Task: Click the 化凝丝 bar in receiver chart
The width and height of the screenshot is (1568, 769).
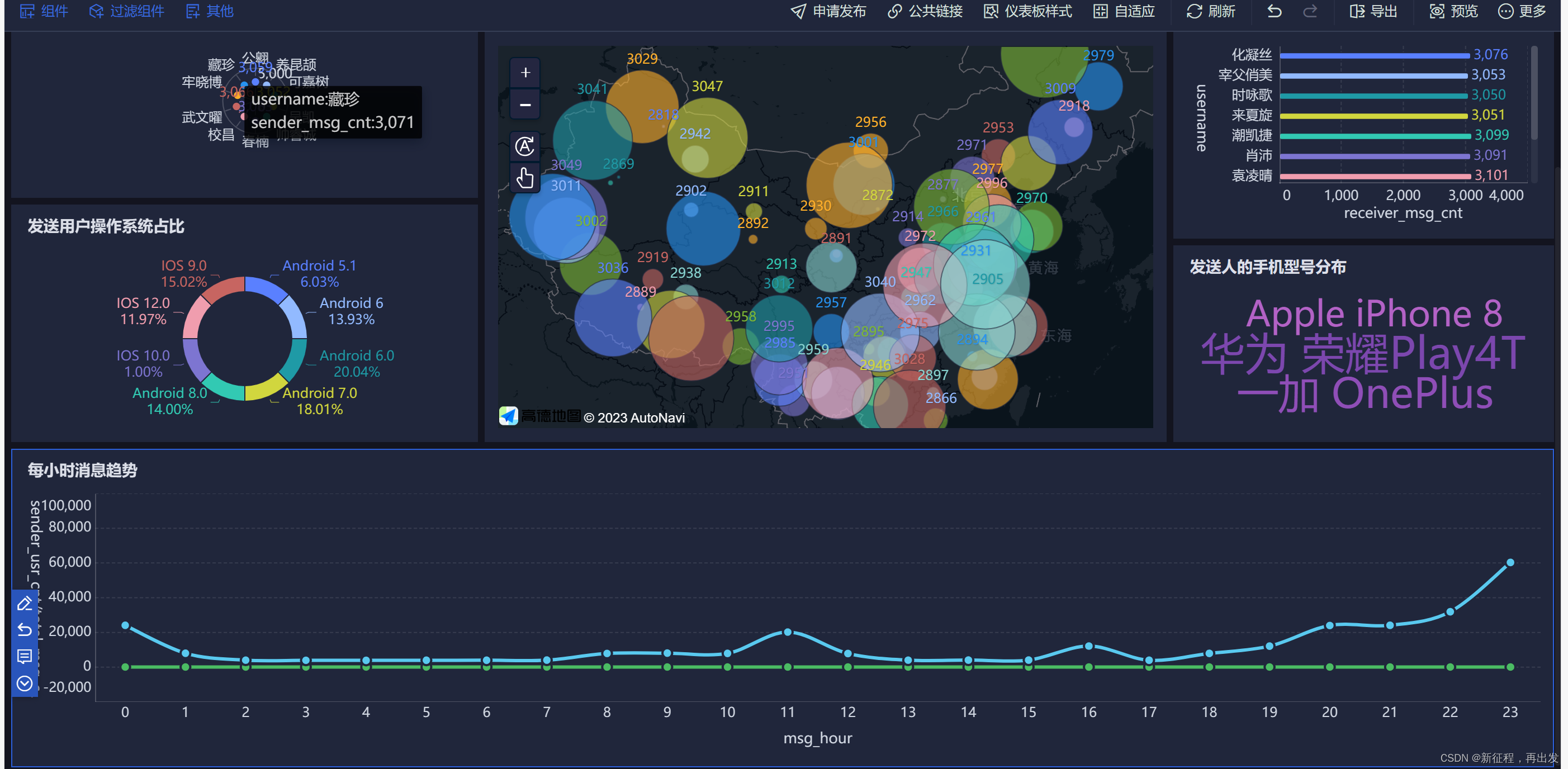Action: [1375, 55]
